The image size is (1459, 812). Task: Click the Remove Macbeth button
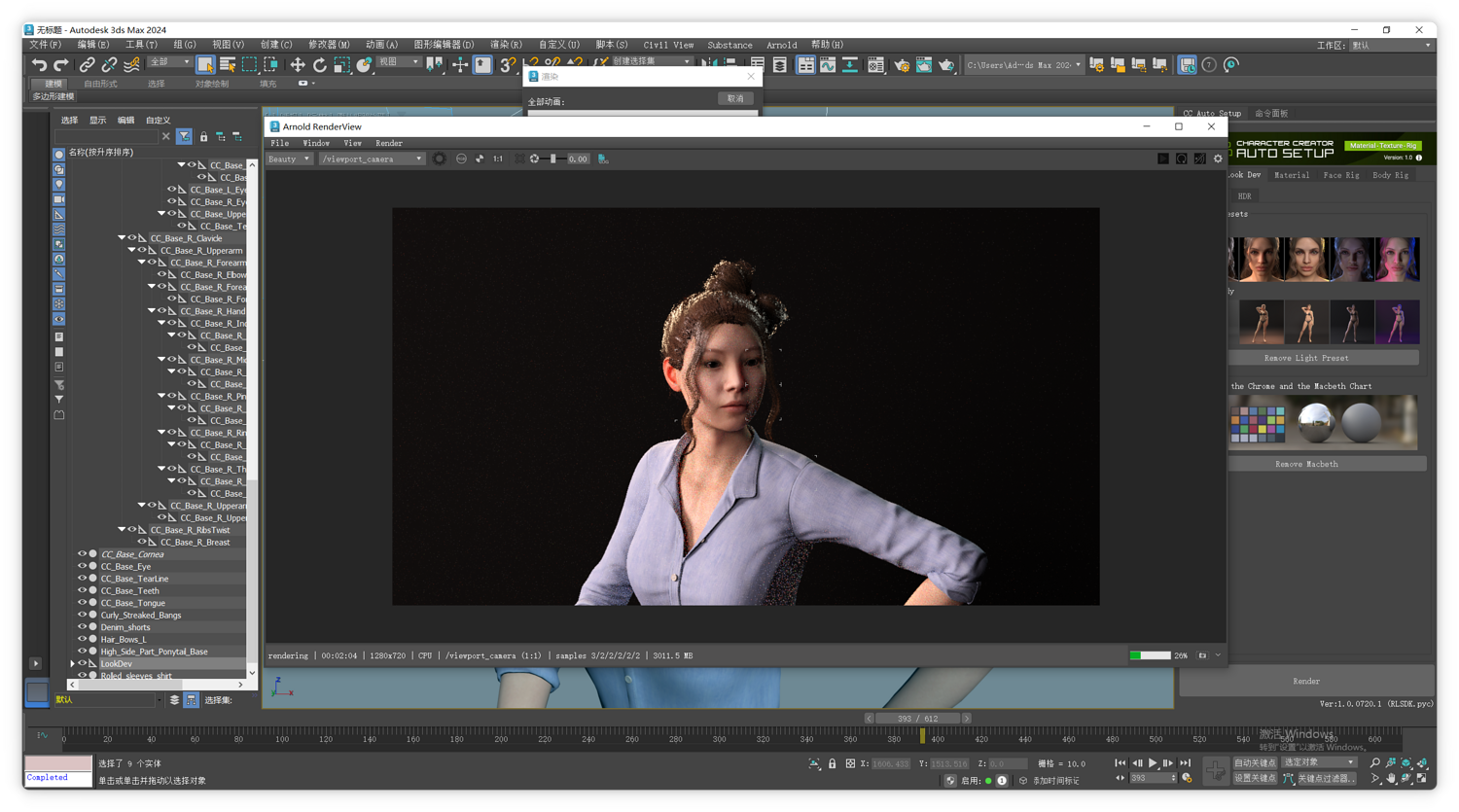tap(1305, 464)
